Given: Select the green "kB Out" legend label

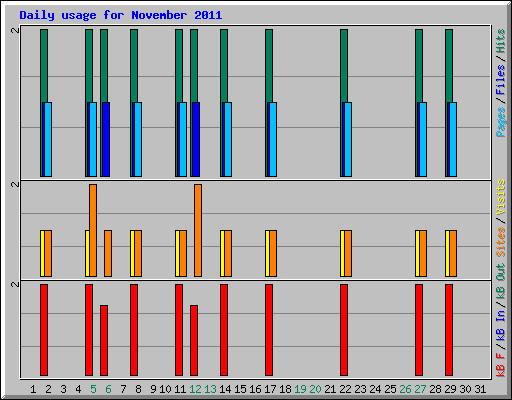Looking at the screenshot, I should coord(501,281).
